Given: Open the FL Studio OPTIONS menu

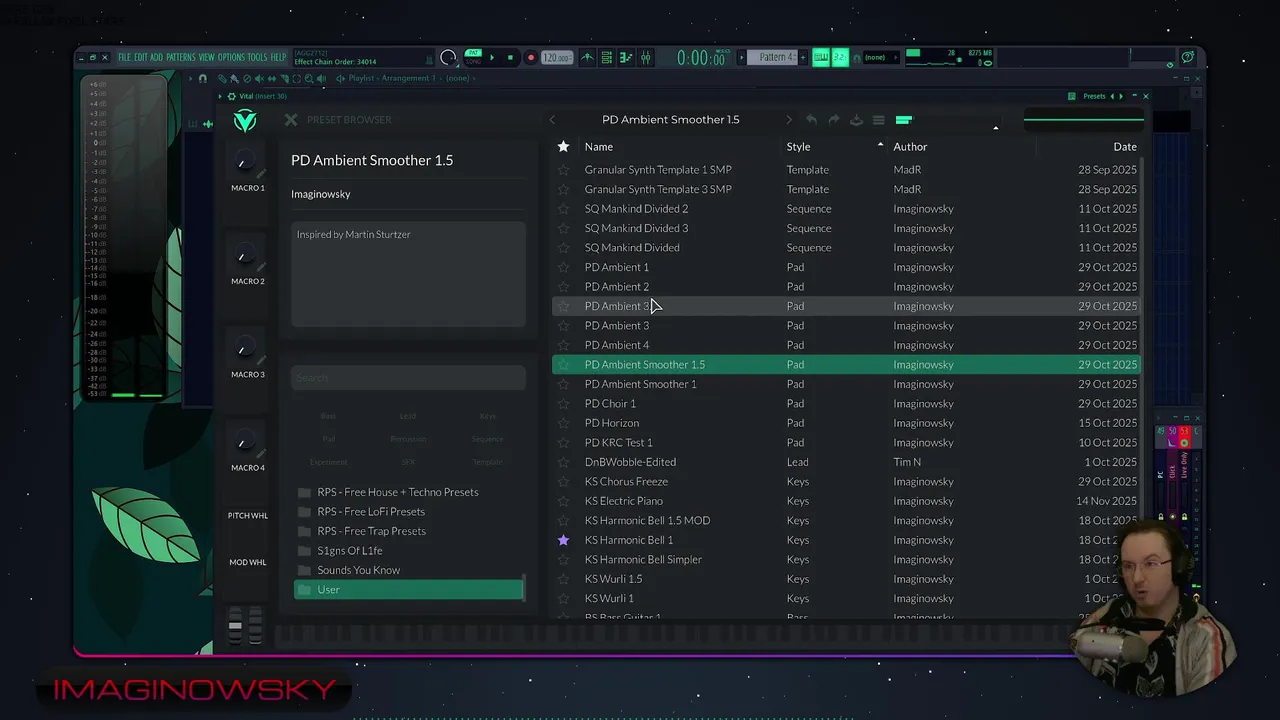Looking at the screenshot, I should click(231, 58).
